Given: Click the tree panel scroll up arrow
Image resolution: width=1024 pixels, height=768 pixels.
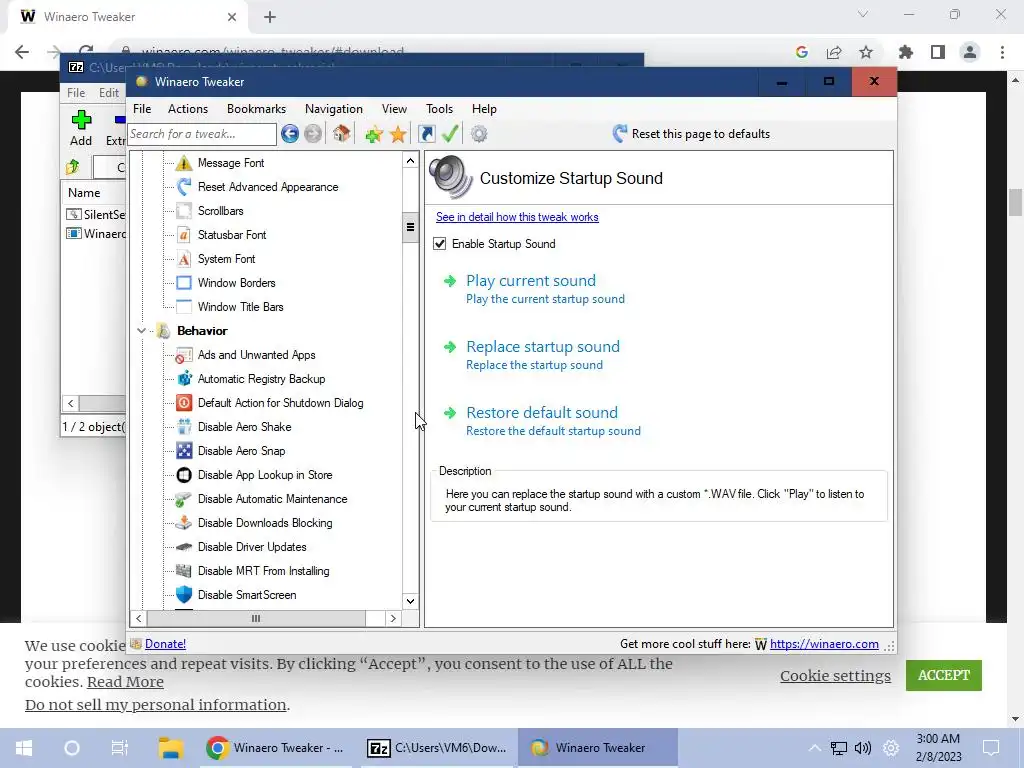Looking at the screenshot, I should pos(410,161).
